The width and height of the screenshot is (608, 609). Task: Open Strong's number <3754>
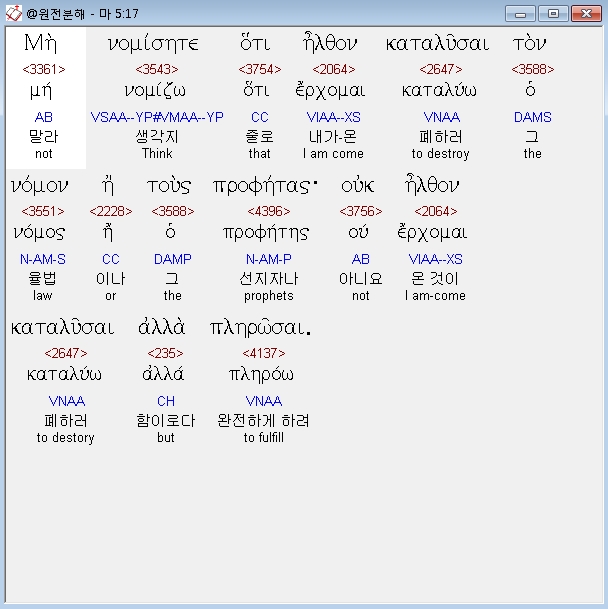pos(260,70)
